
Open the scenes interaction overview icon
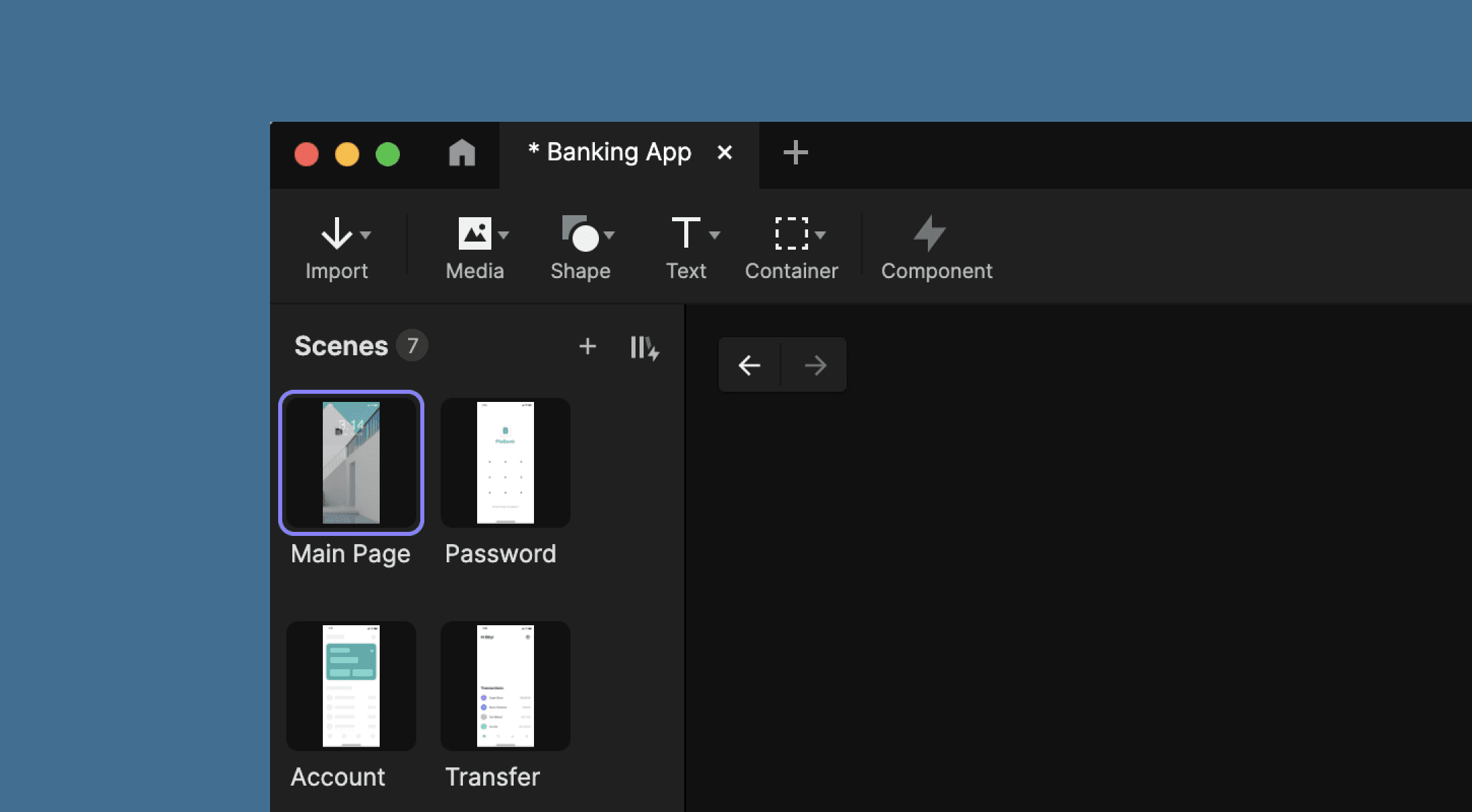(x=644, y=348)
